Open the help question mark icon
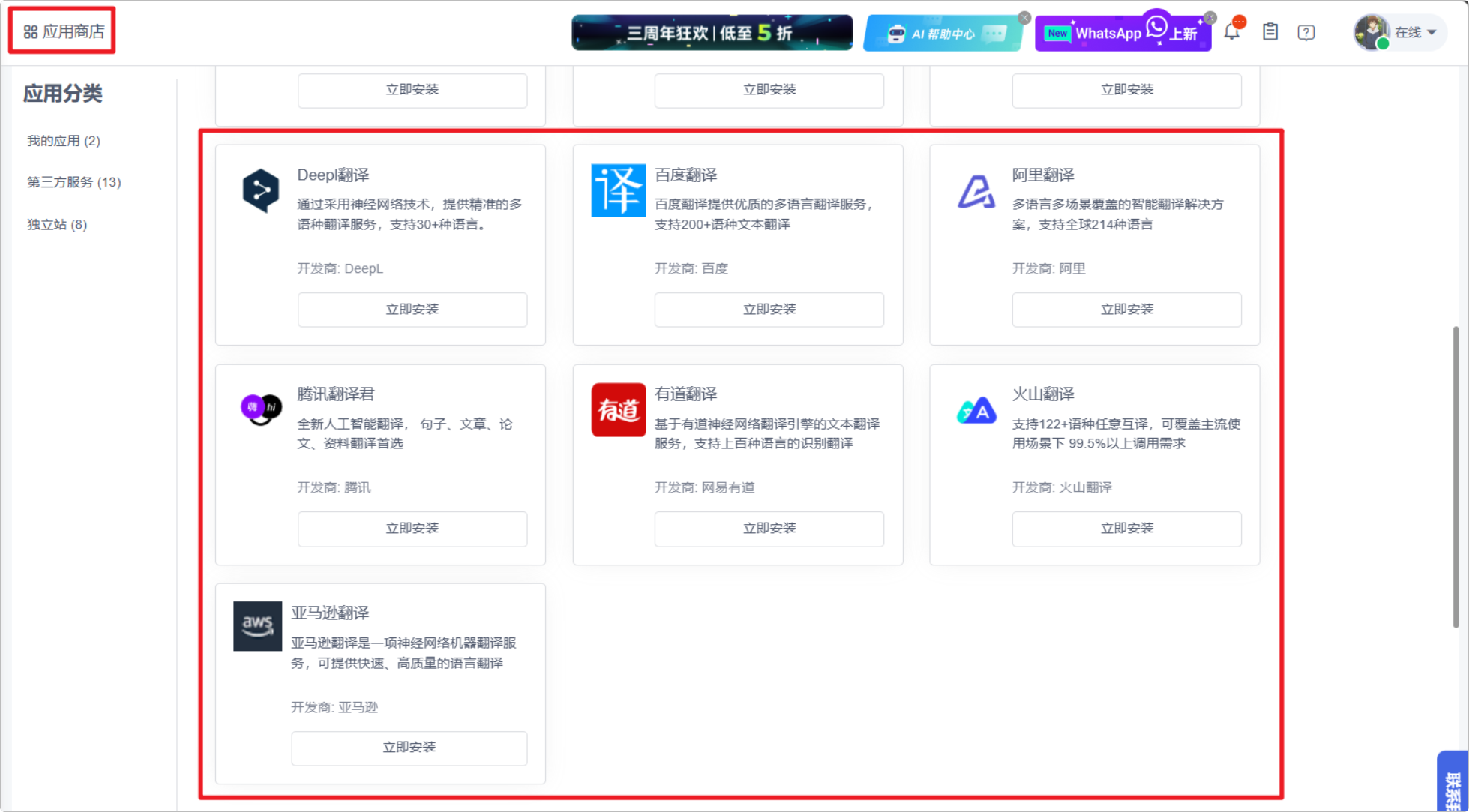 [1306, 32]
